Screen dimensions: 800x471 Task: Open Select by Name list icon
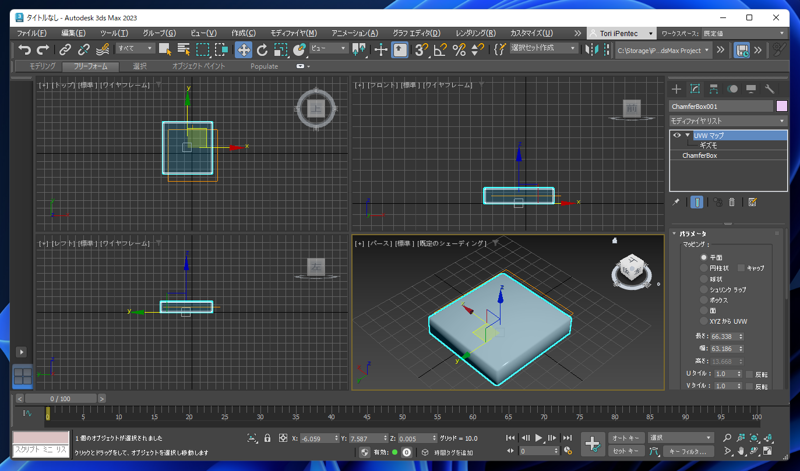tap(184, 49)
